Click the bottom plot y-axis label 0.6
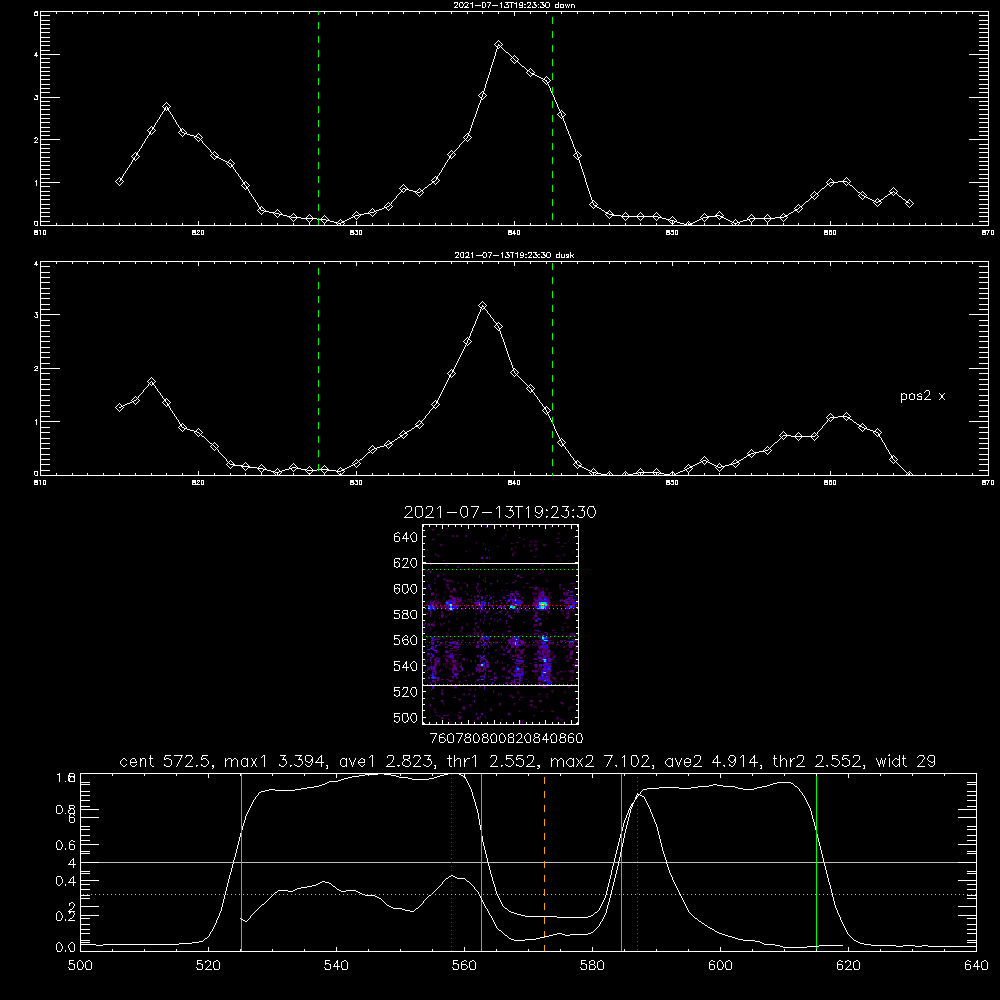Screen dimensions: 1000x1000 (x=65, y=846)
